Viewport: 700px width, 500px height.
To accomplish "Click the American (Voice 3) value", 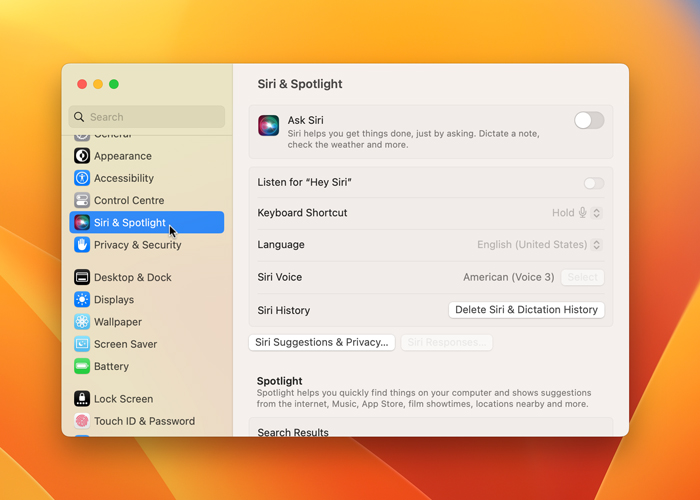I will (508, 277).
